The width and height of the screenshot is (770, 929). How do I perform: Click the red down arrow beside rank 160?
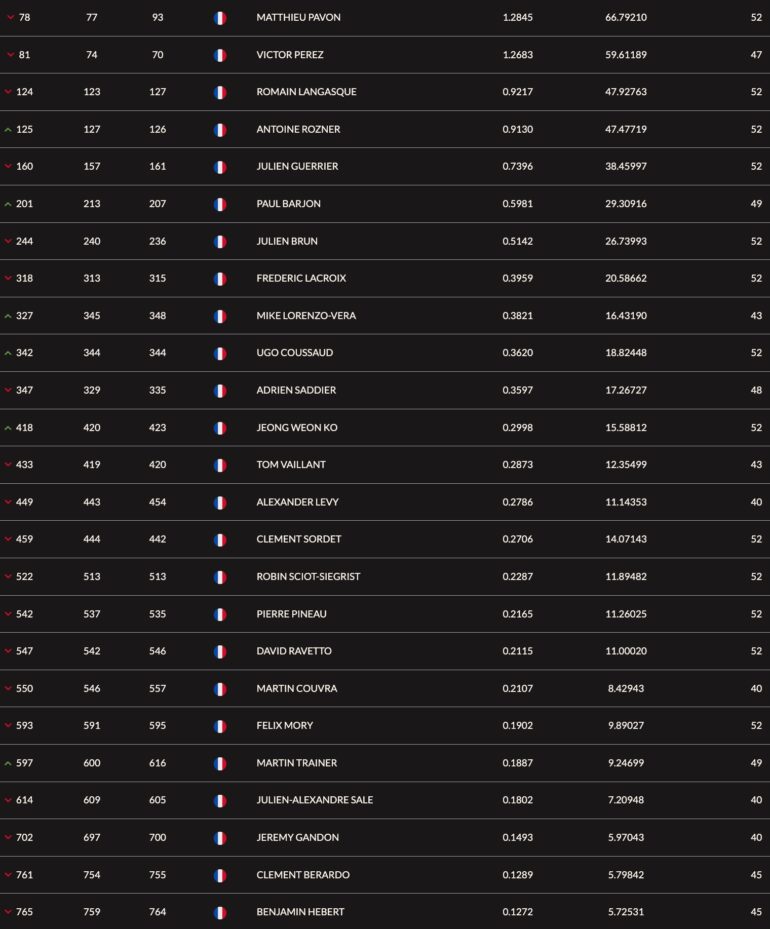click(8, 166)
